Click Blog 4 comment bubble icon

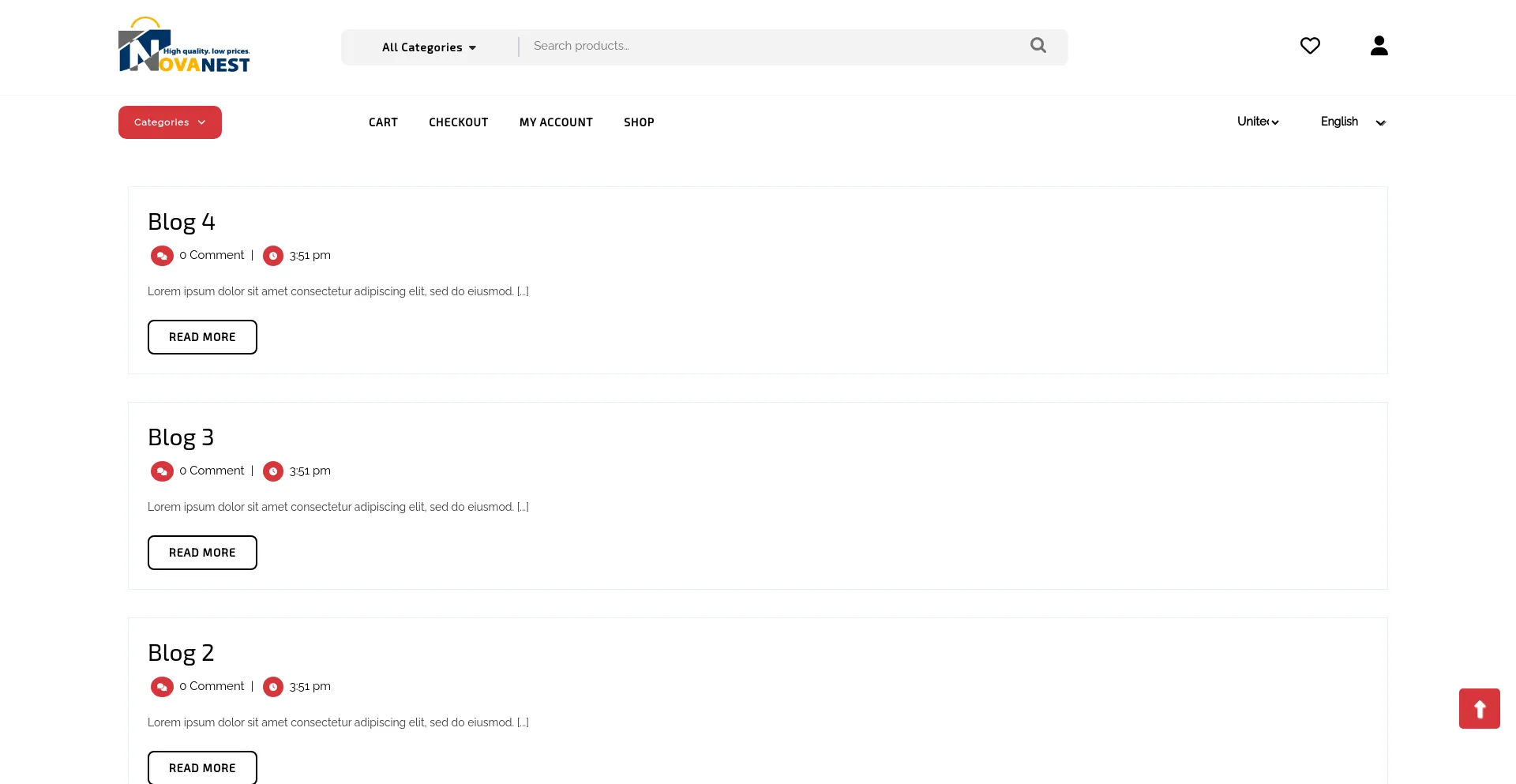click(162, 256)
